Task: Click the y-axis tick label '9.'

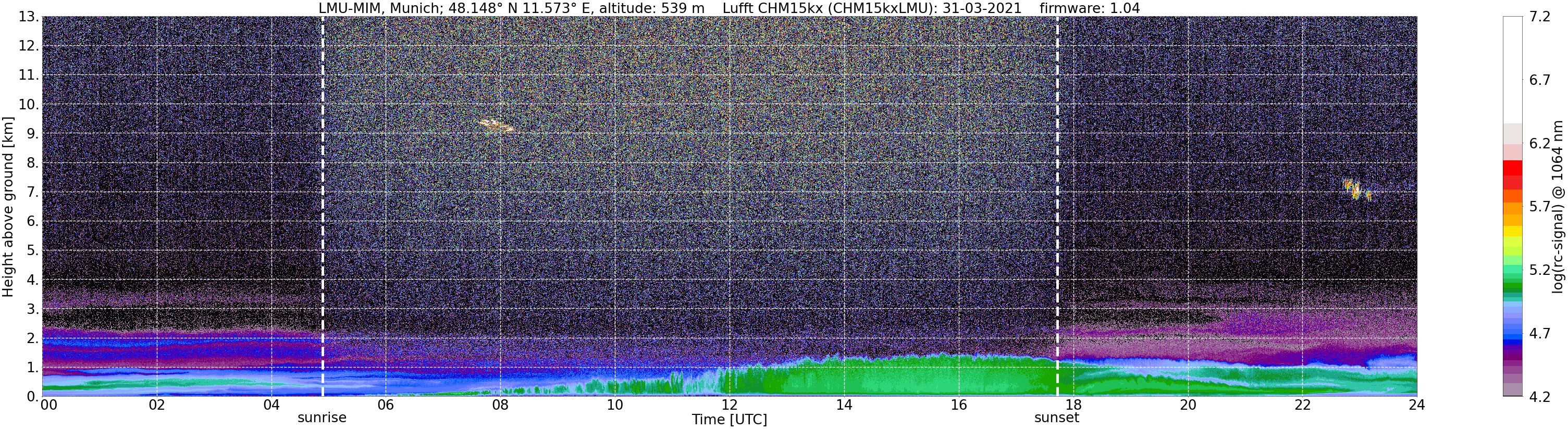Action: [x=33, y=134]
